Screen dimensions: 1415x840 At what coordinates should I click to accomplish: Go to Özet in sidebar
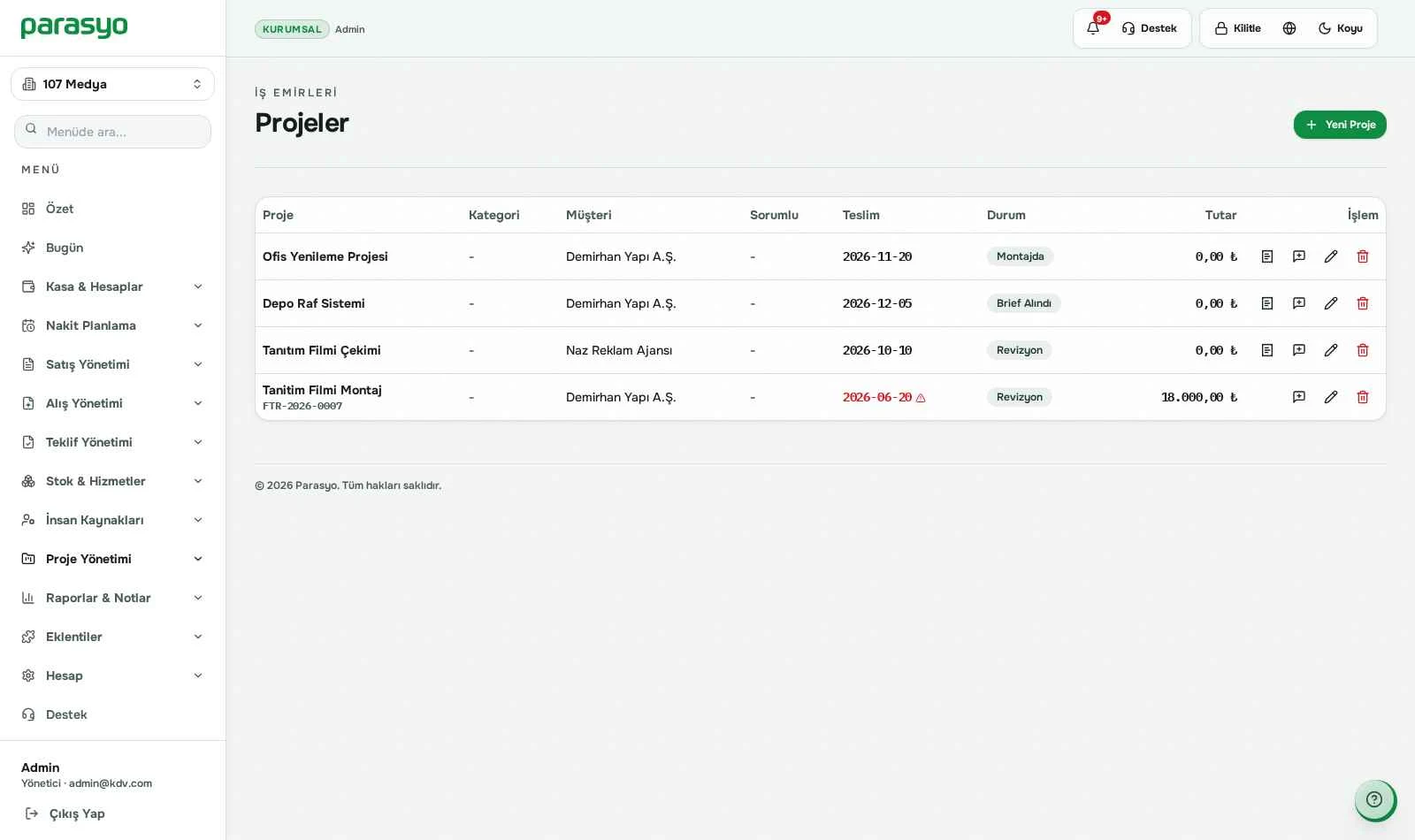point(112,209)
